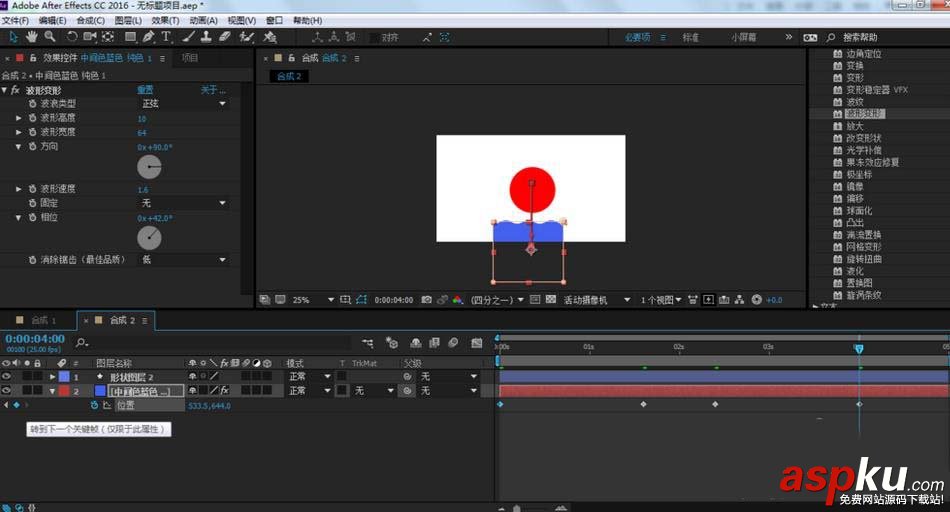The image size is (950, 512).
Task: Open the 25% magnification dropdown
Action: (x=311, y=299)
